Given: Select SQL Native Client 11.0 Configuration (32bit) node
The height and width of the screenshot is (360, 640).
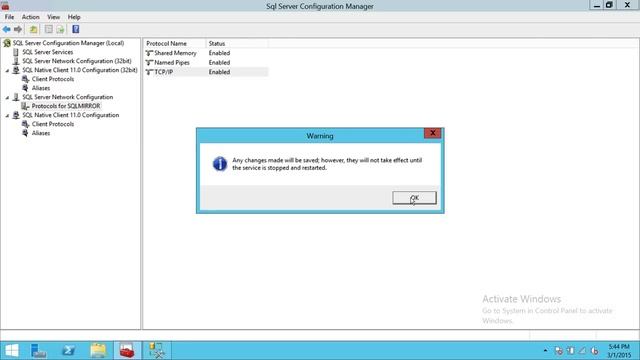Looking at the screenshot, I should (x=80, y=70).
